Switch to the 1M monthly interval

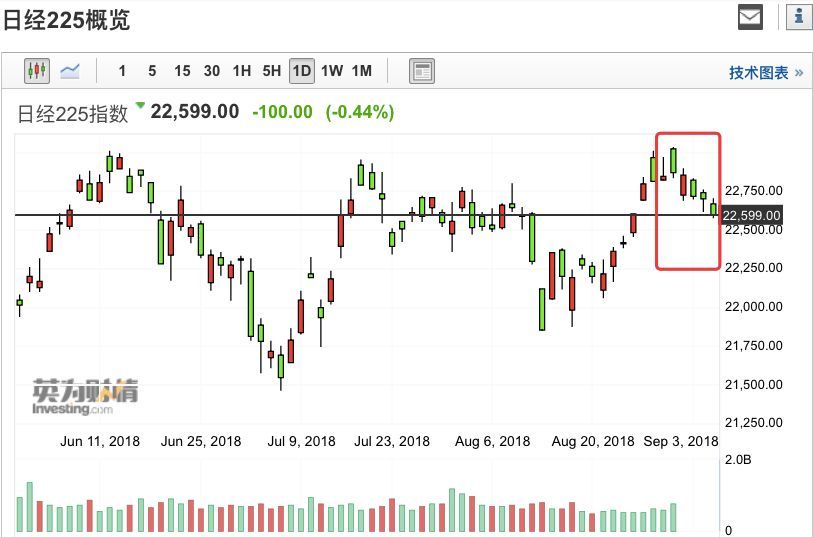362,71
